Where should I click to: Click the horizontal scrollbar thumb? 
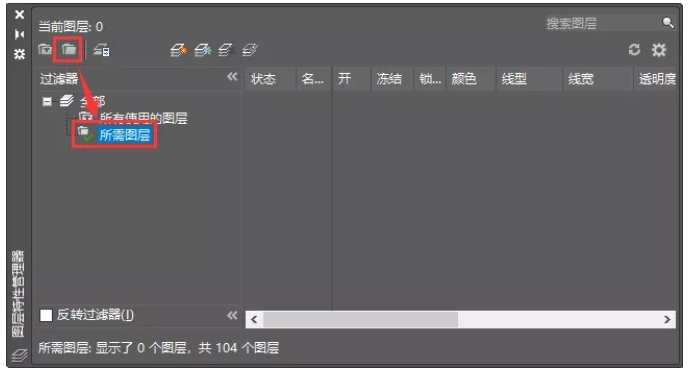click(x=360, y=320)
